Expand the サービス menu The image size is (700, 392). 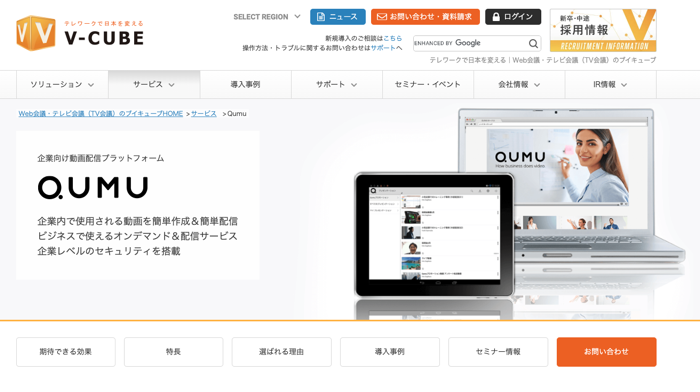[154, 84]
